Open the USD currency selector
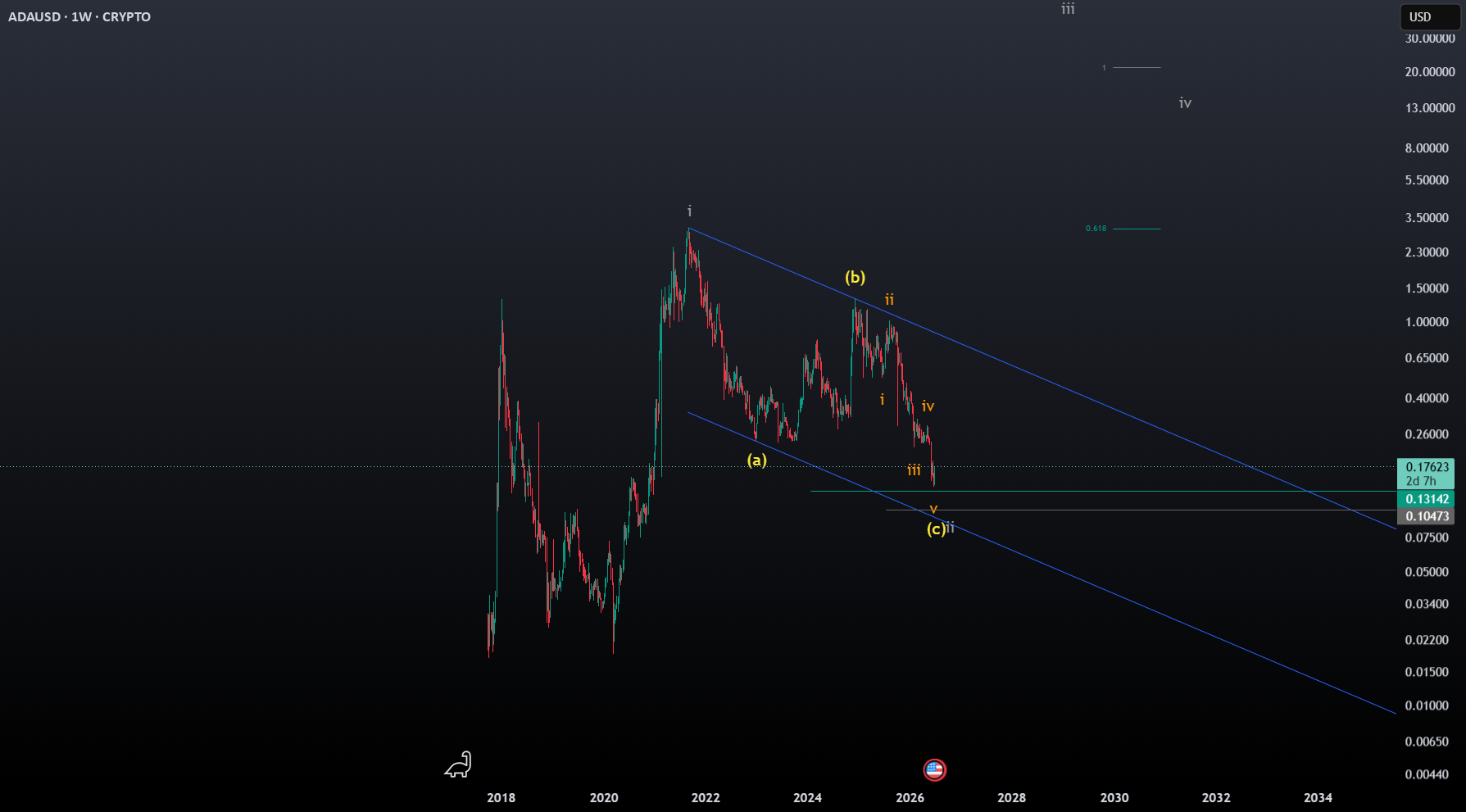 tap(1429, 16)
